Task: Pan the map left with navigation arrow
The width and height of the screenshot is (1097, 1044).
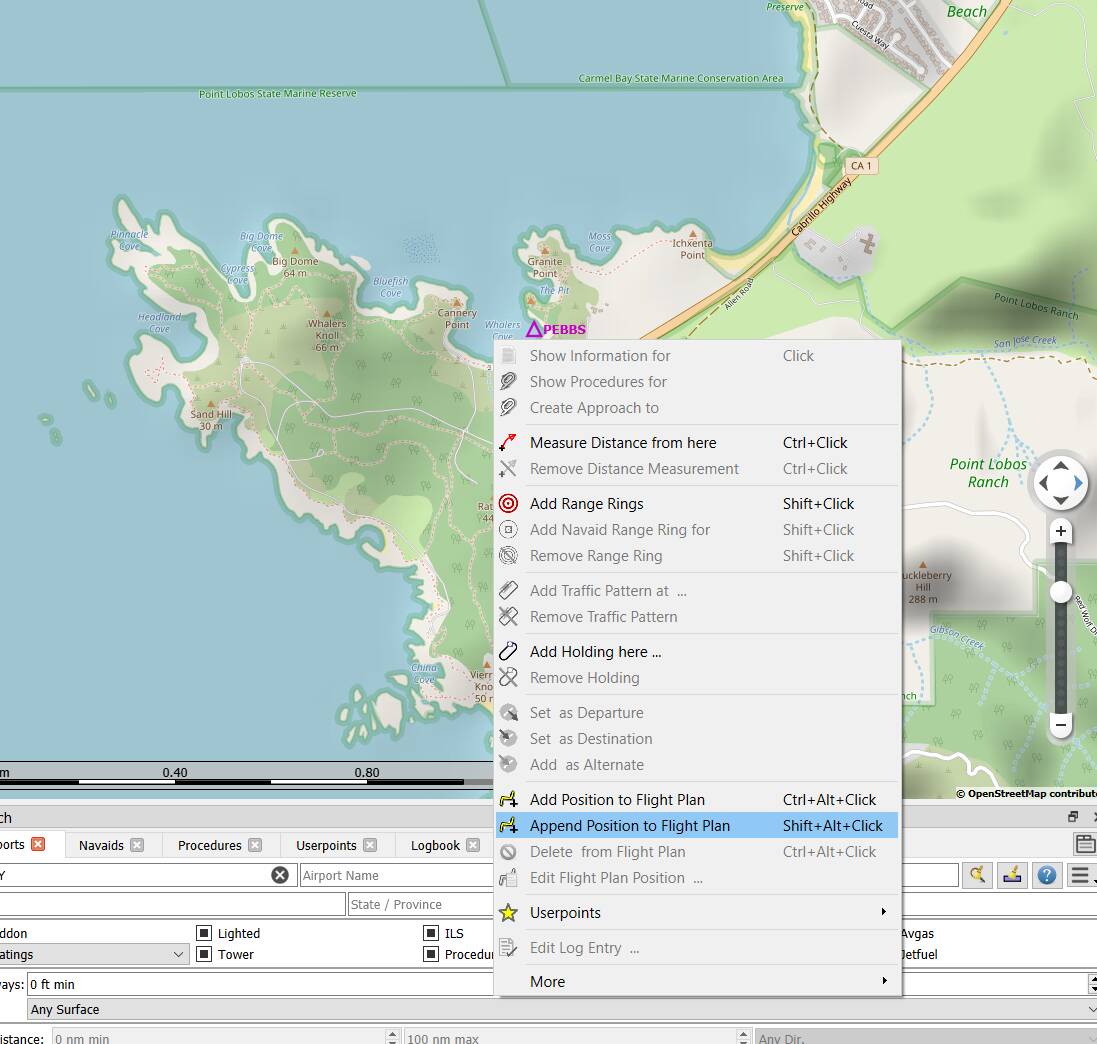Action: click(x=1044, y=483)
